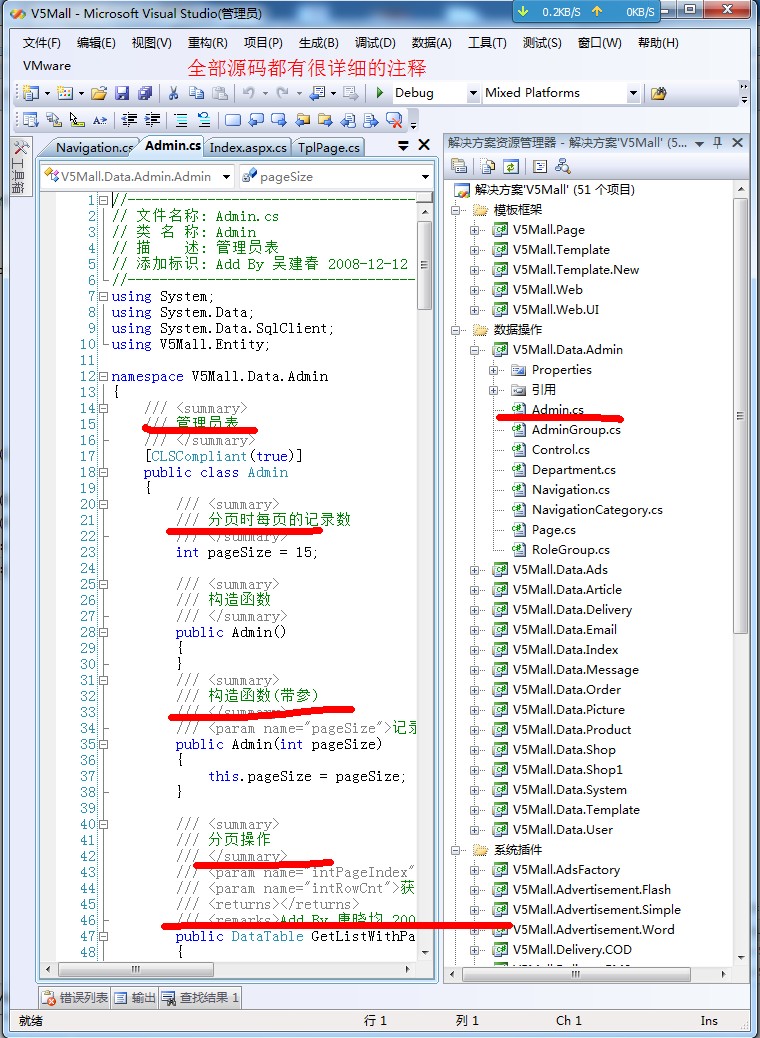Select the V5Mall.Advertisement.Flash project
The width and height of the screenshot is (760, 1038).
coord(591,890)
